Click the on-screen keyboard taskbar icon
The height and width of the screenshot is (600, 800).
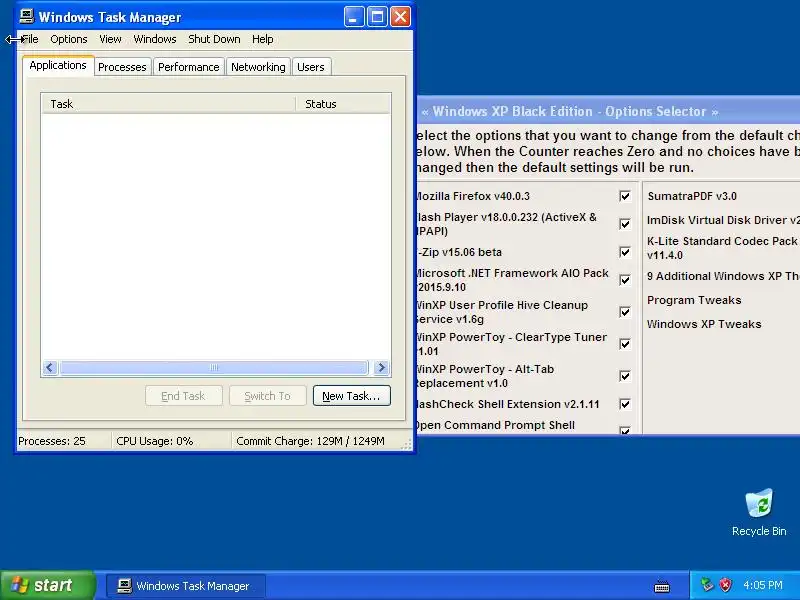click(x=662, y=586)
